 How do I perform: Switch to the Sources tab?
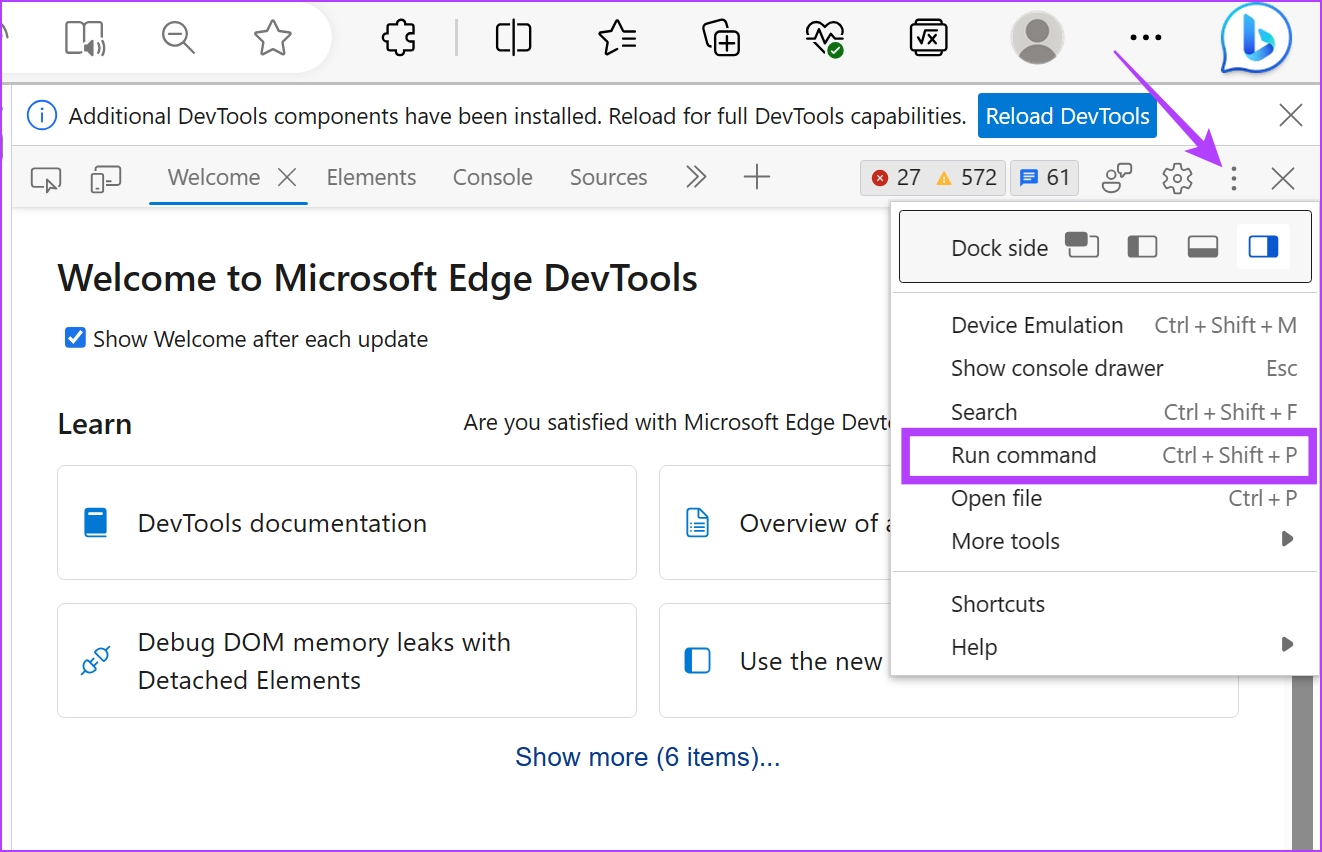(609, 178)
